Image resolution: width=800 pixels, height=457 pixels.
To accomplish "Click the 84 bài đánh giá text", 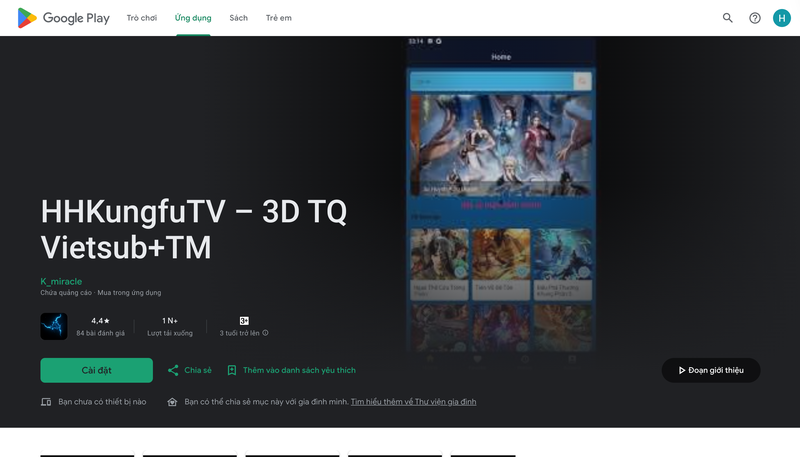I will click(x=101, y=333).
